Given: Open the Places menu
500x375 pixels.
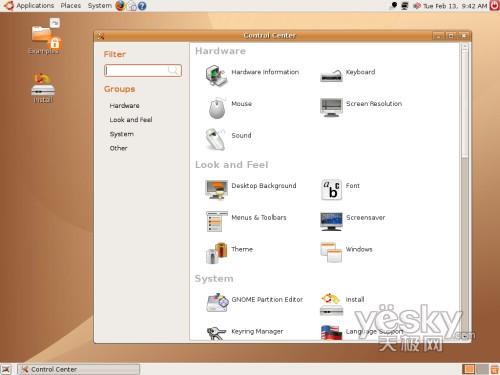Looking at the screenshot, I should pos(71,6).
